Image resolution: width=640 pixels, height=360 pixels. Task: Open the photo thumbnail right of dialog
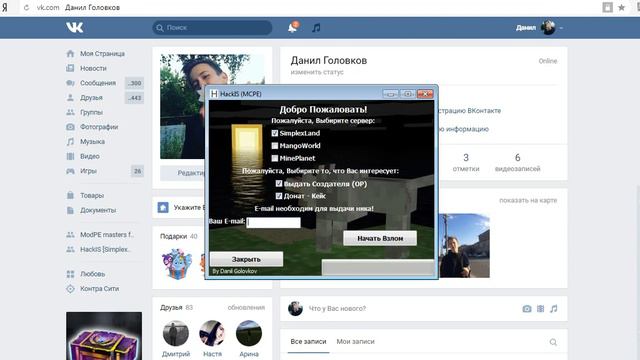[x=464, y=245]
